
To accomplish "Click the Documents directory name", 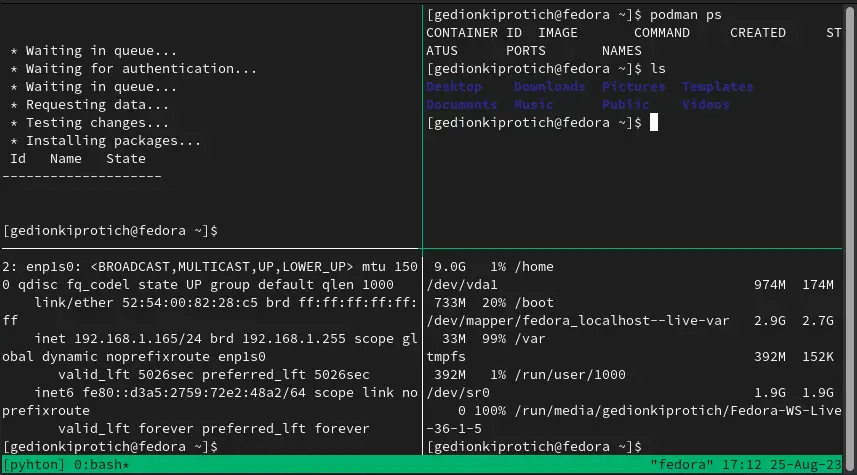I will point(462,104).
